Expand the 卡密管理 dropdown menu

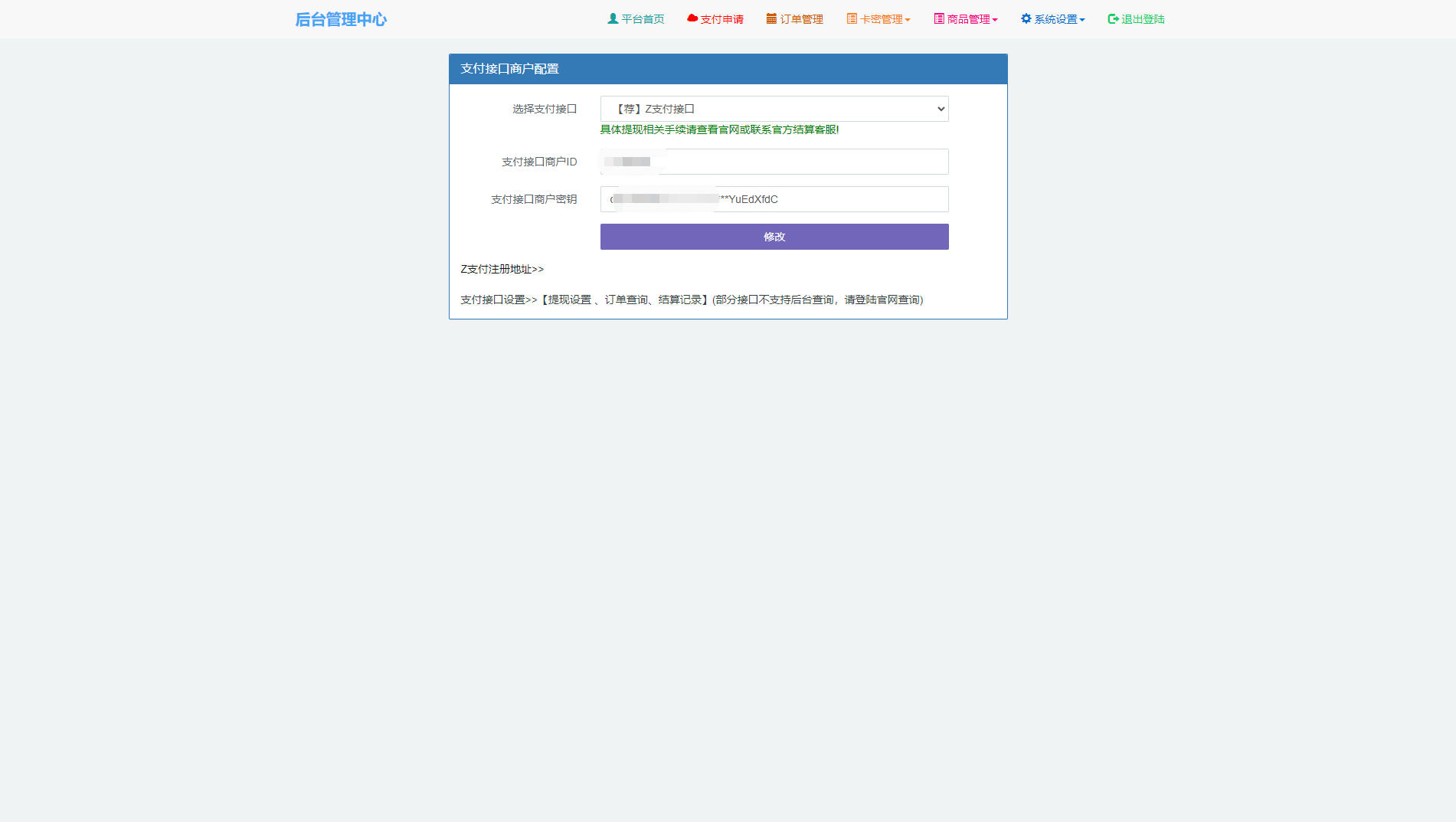tap(879, 18)
